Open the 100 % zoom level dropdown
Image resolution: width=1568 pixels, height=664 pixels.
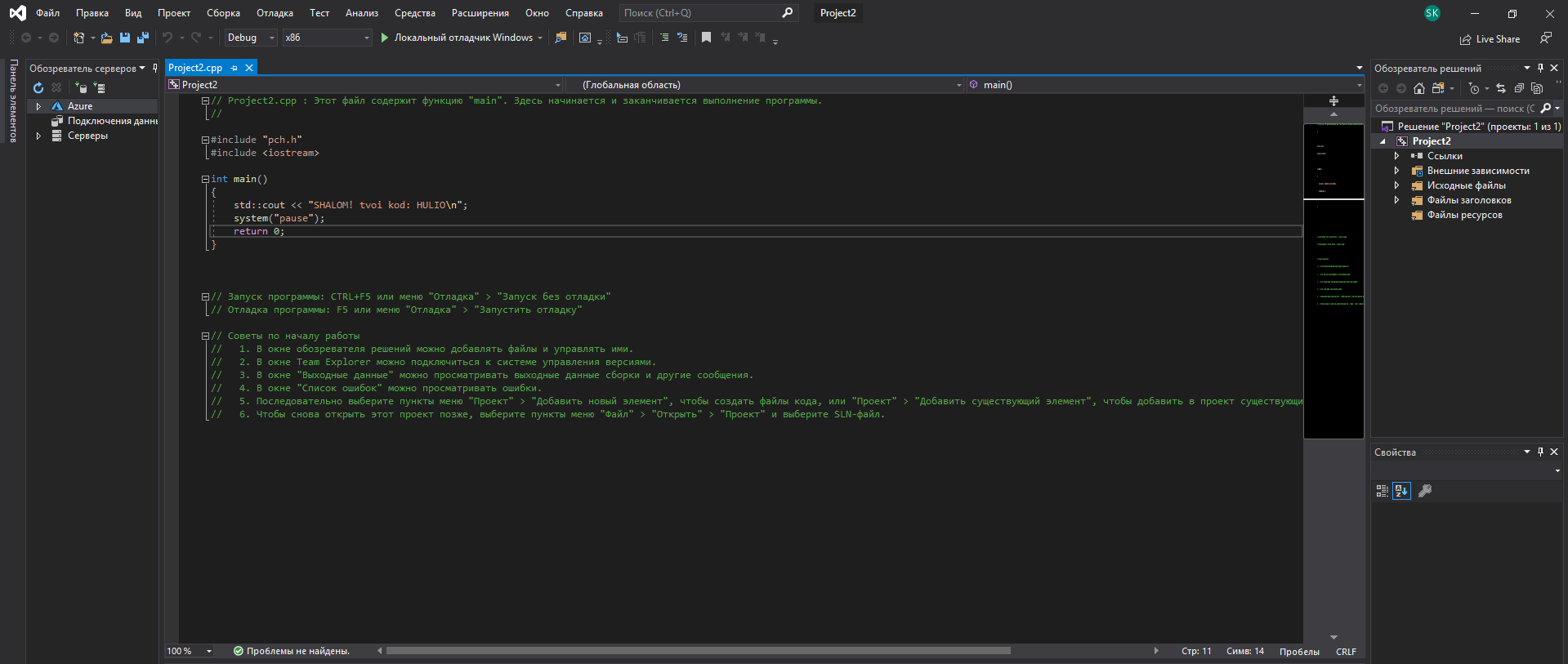pos(190,651)
